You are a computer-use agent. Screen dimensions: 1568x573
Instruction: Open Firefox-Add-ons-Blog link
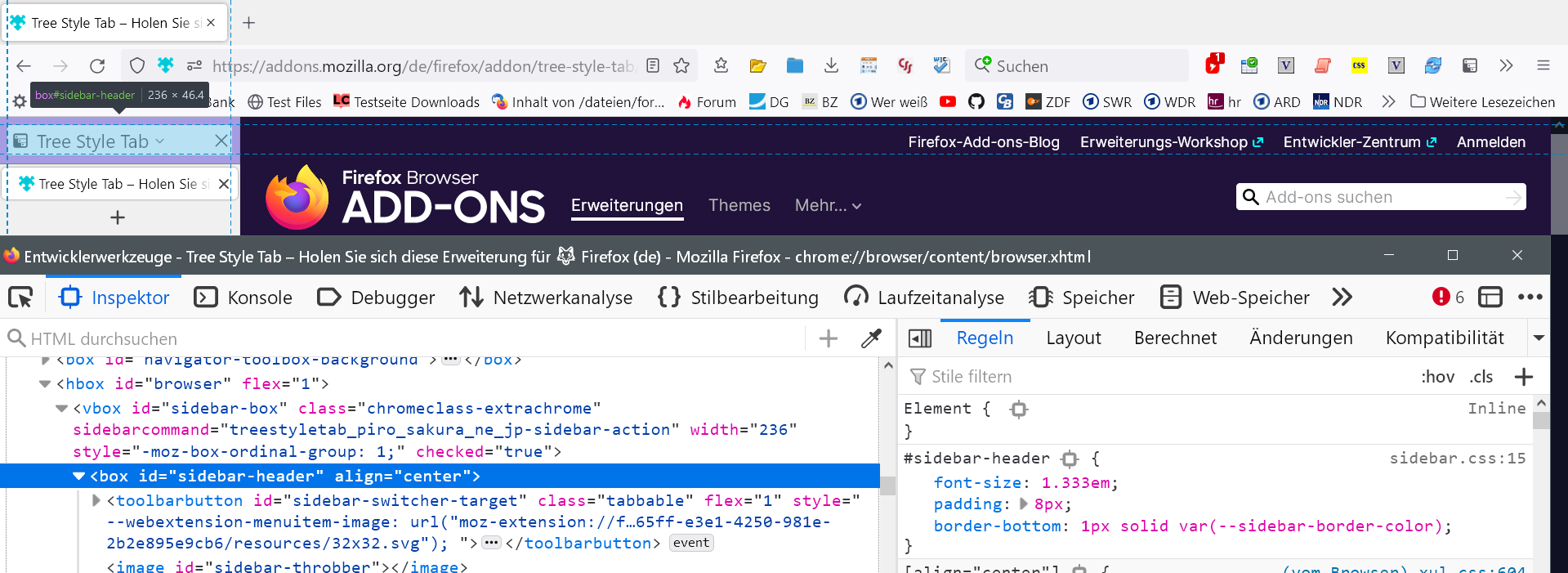tap(984, 141)
